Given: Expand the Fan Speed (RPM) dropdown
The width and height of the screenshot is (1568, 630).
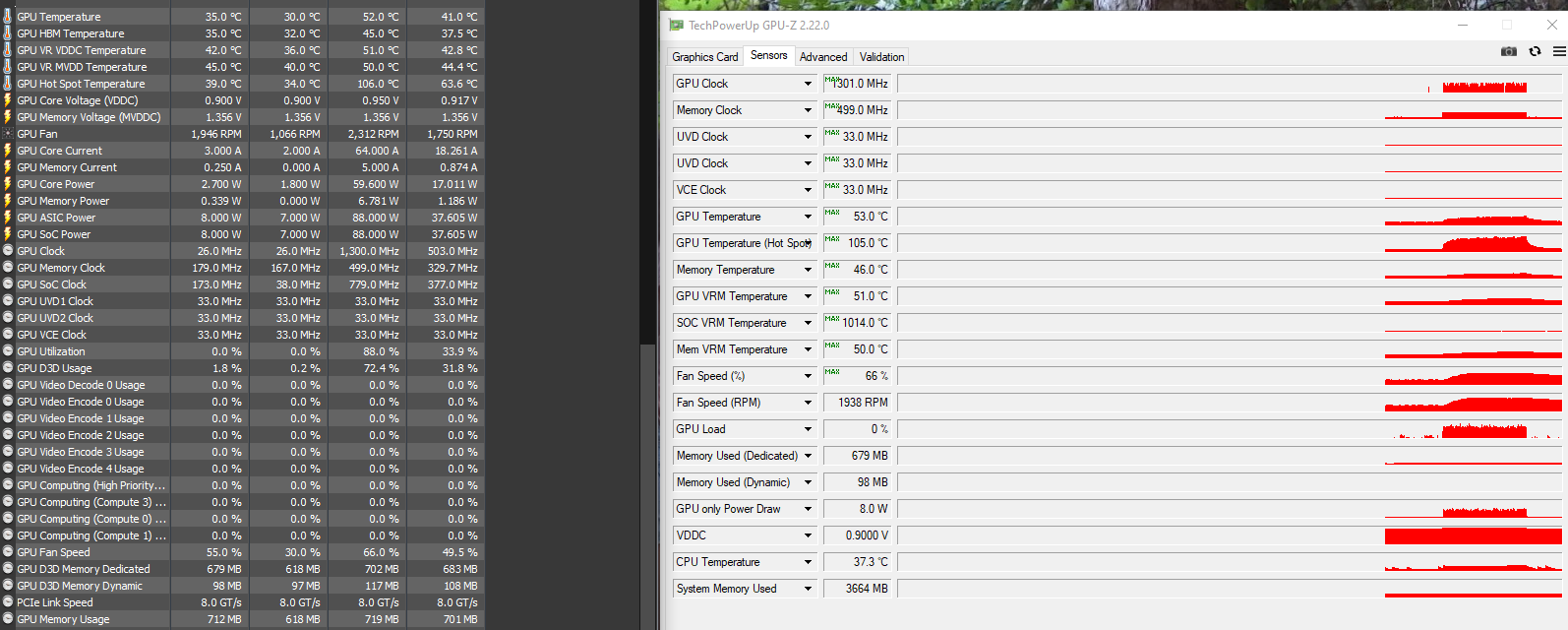Looking at the screenshot, I should tap(808, 403).
